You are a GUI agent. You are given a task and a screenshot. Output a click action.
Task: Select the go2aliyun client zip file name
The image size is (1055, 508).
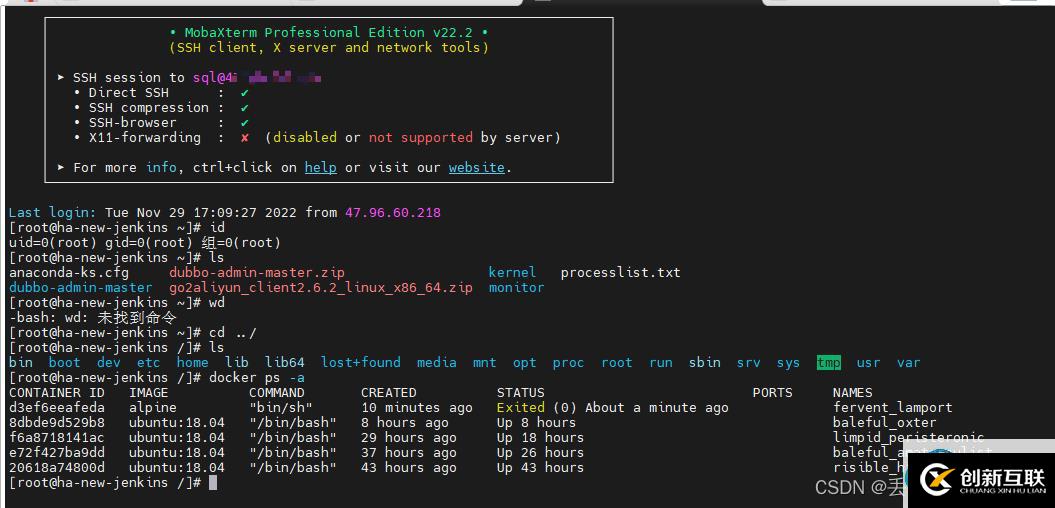pyautogui.click(x=320, y=288)
